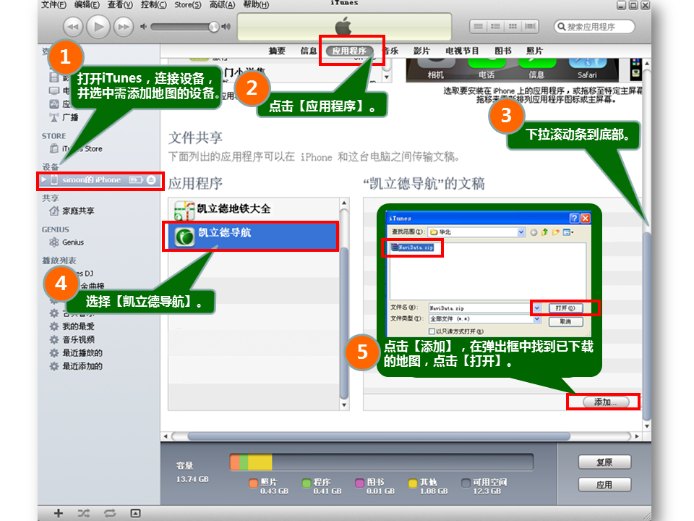This screenshot has height=521, width=694.
Task: Toggle repeat icon in bottom bar
Action: click(x=110, y=513)
